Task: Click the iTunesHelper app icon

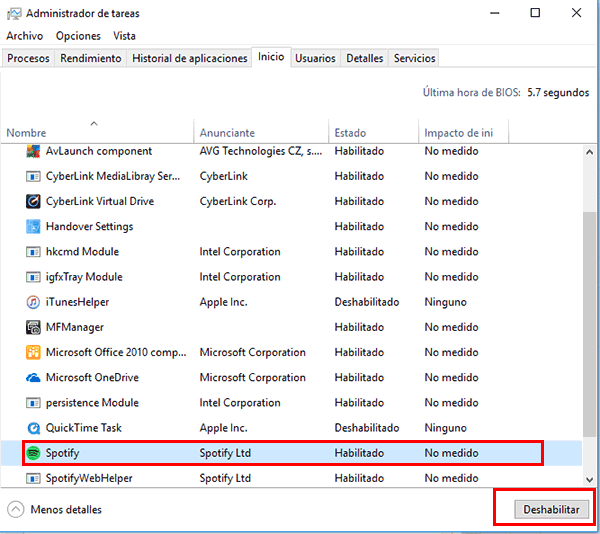Action: pos(33,302)
